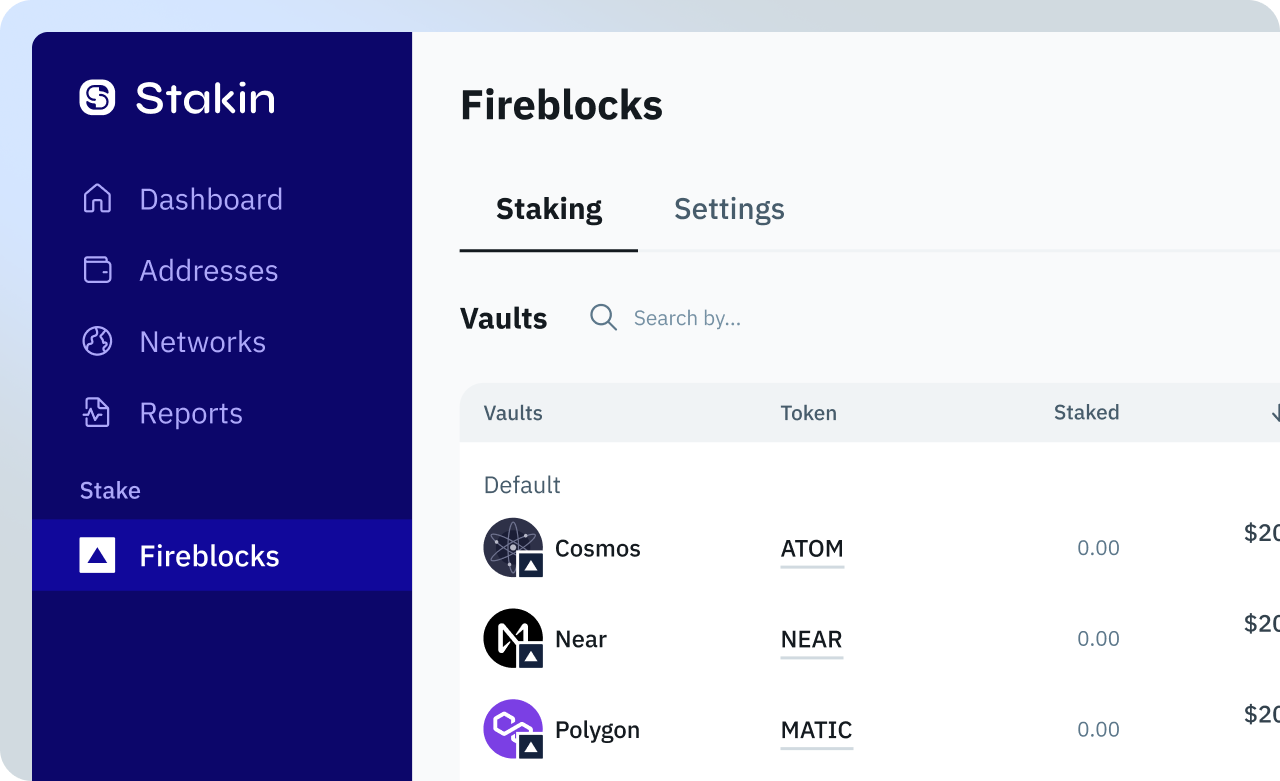Click the Dashboard home icon

point(97,198)
